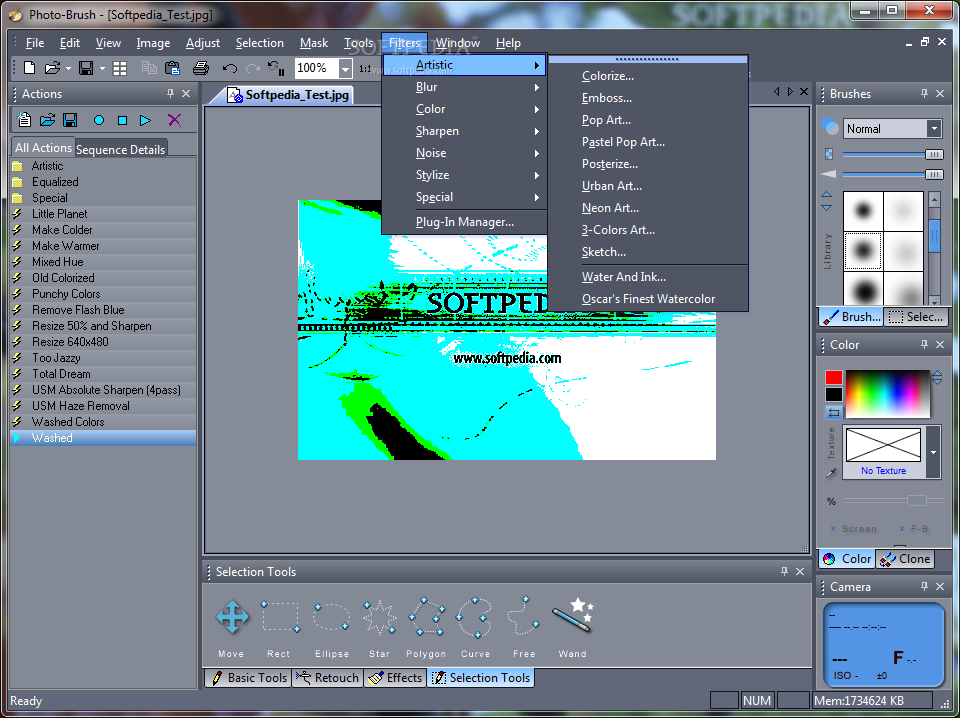Select the Move selection tool

tap(232, 617)
